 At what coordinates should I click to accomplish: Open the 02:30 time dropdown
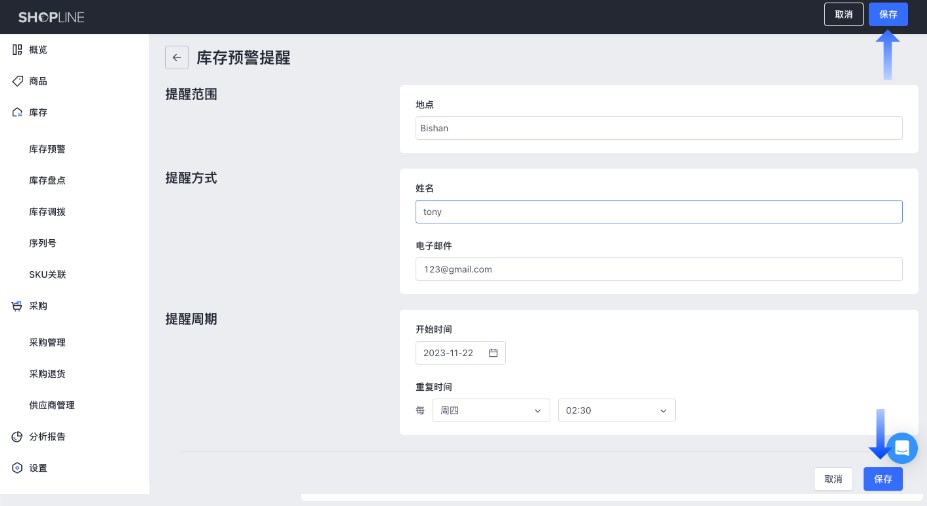[x=616, y=410]
